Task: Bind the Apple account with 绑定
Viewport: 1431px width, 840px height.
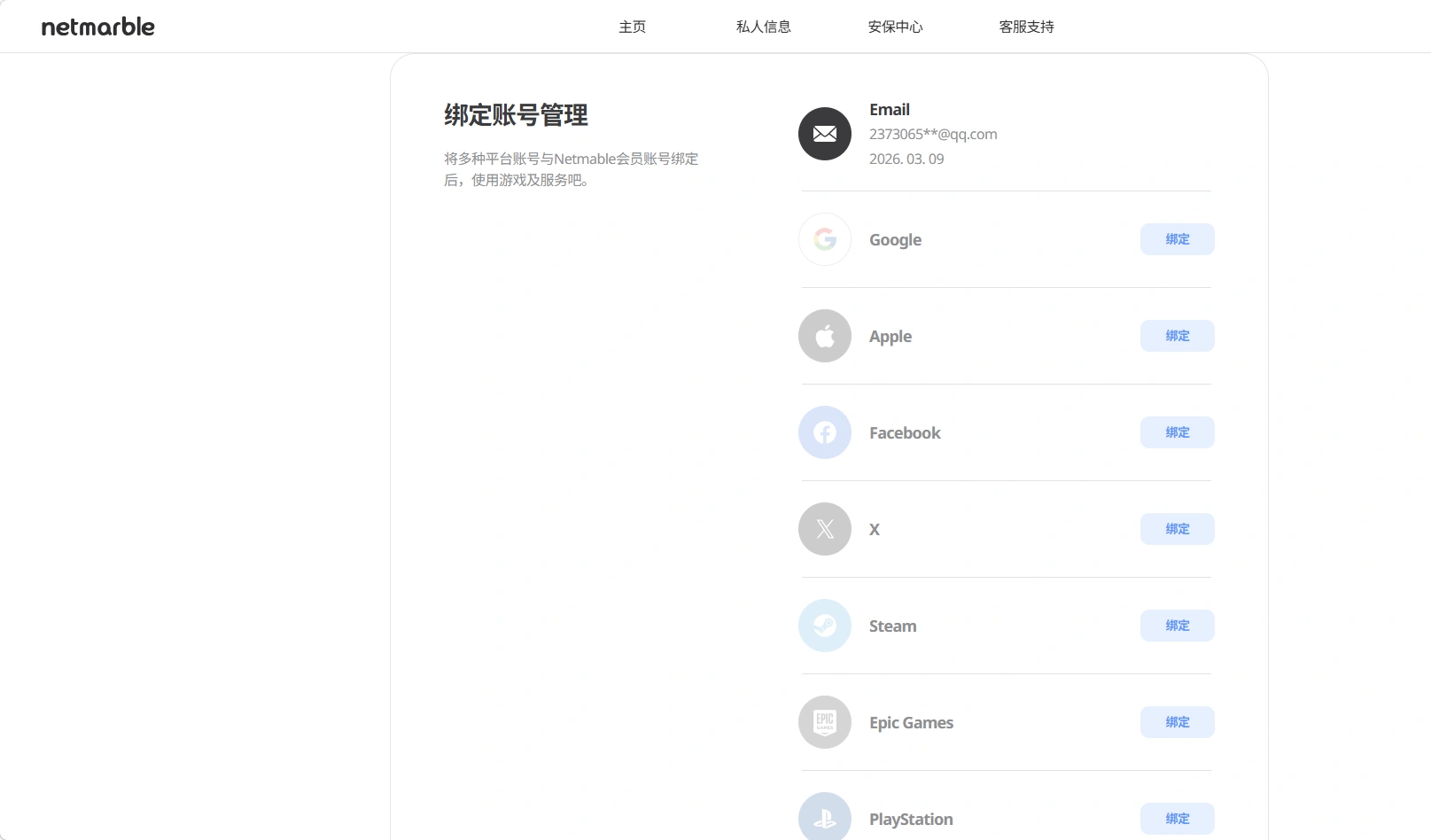Action: click(x=1178, y=336)
